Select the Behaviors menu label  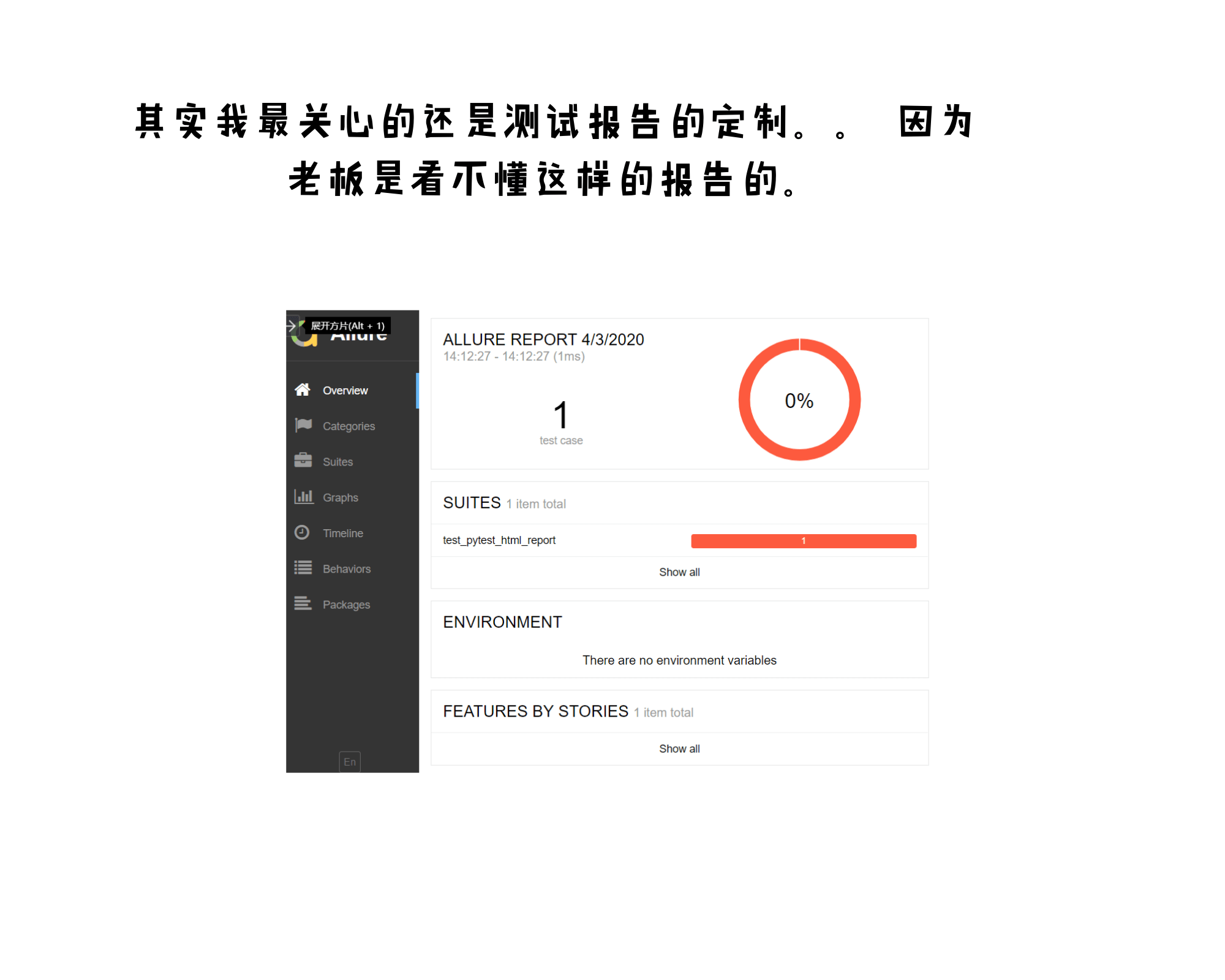[347, 569]
